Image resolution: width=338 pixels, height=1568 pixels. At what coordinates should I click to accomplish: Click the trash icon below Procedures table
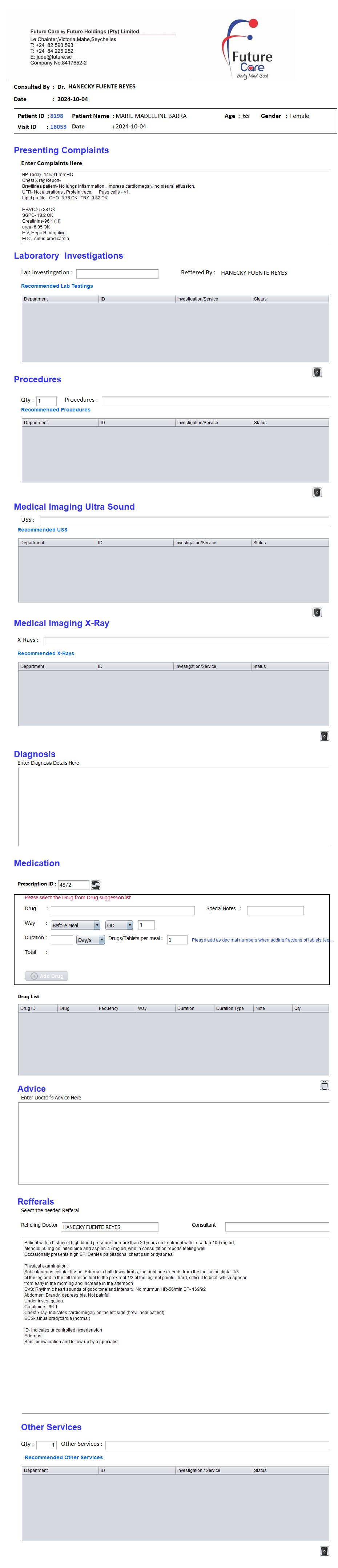[x=317, y=492]
